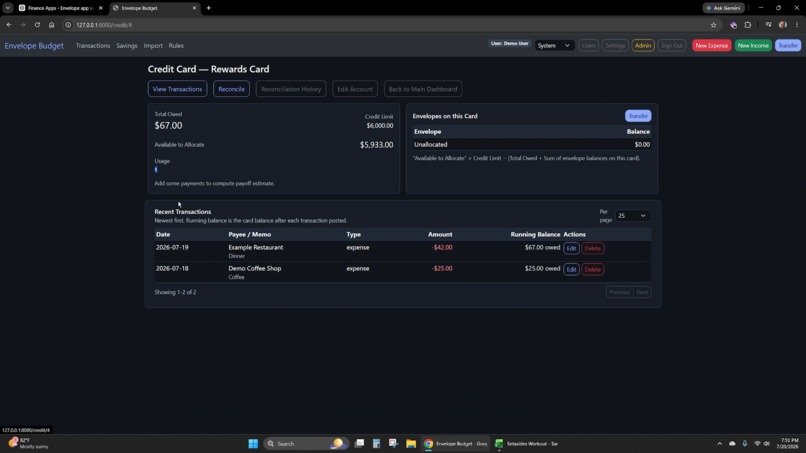The height and width of the screenshot is (453, 806).
Task: Delete the Demo Coffee Shop transaction
Action: (x=592, y=269)
